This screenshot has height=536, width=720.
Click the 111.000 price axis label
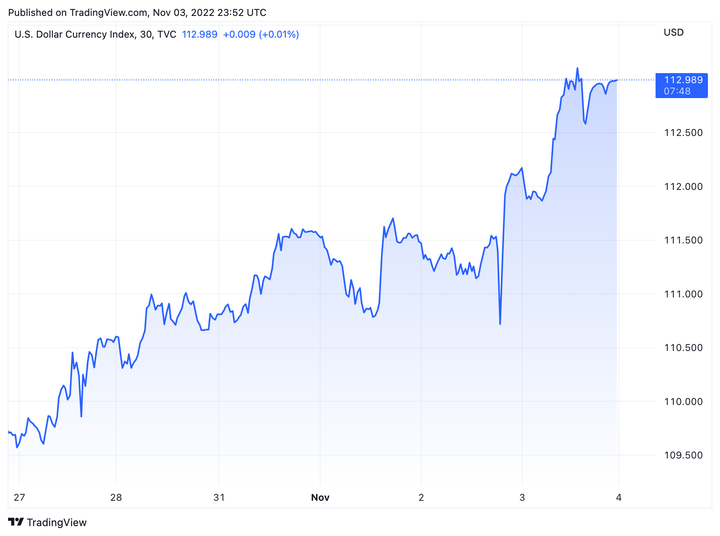tap(681, 294)
